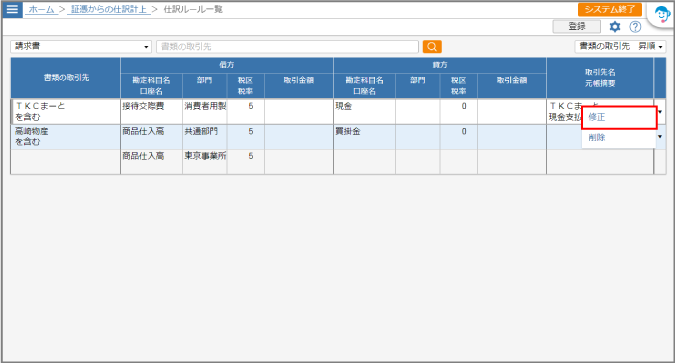
Task: Select the 高崎物産 を含む cell
Action: [66, 137]
